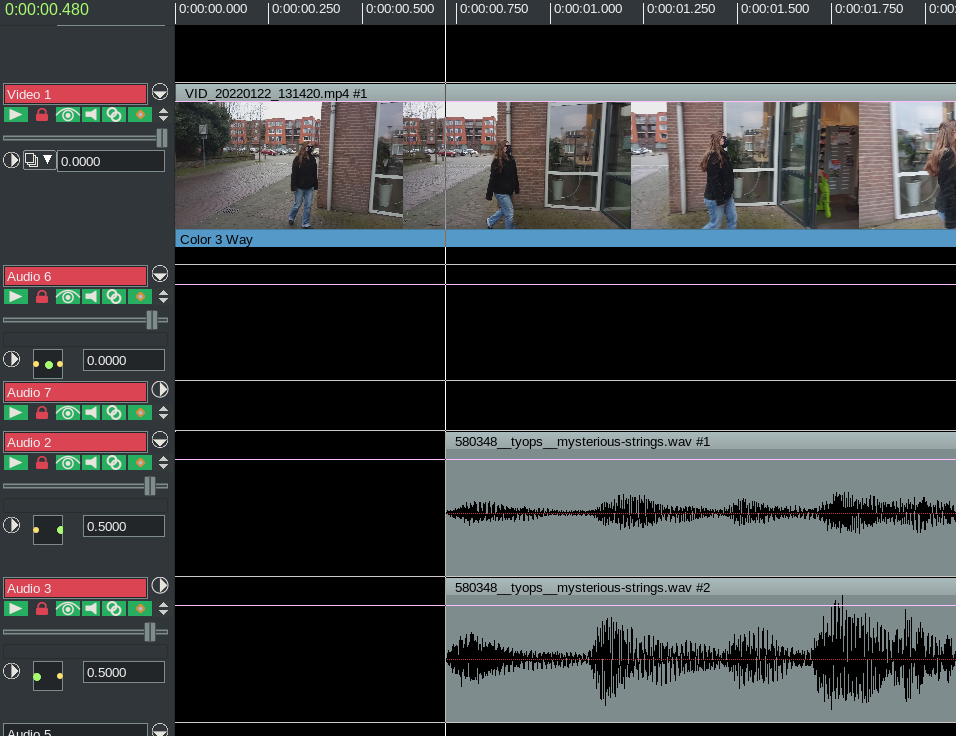This screenshot has height=736, width=956.
Task: Select the mysterious-strings.wav #1 clip title
Action: point(582,442)
